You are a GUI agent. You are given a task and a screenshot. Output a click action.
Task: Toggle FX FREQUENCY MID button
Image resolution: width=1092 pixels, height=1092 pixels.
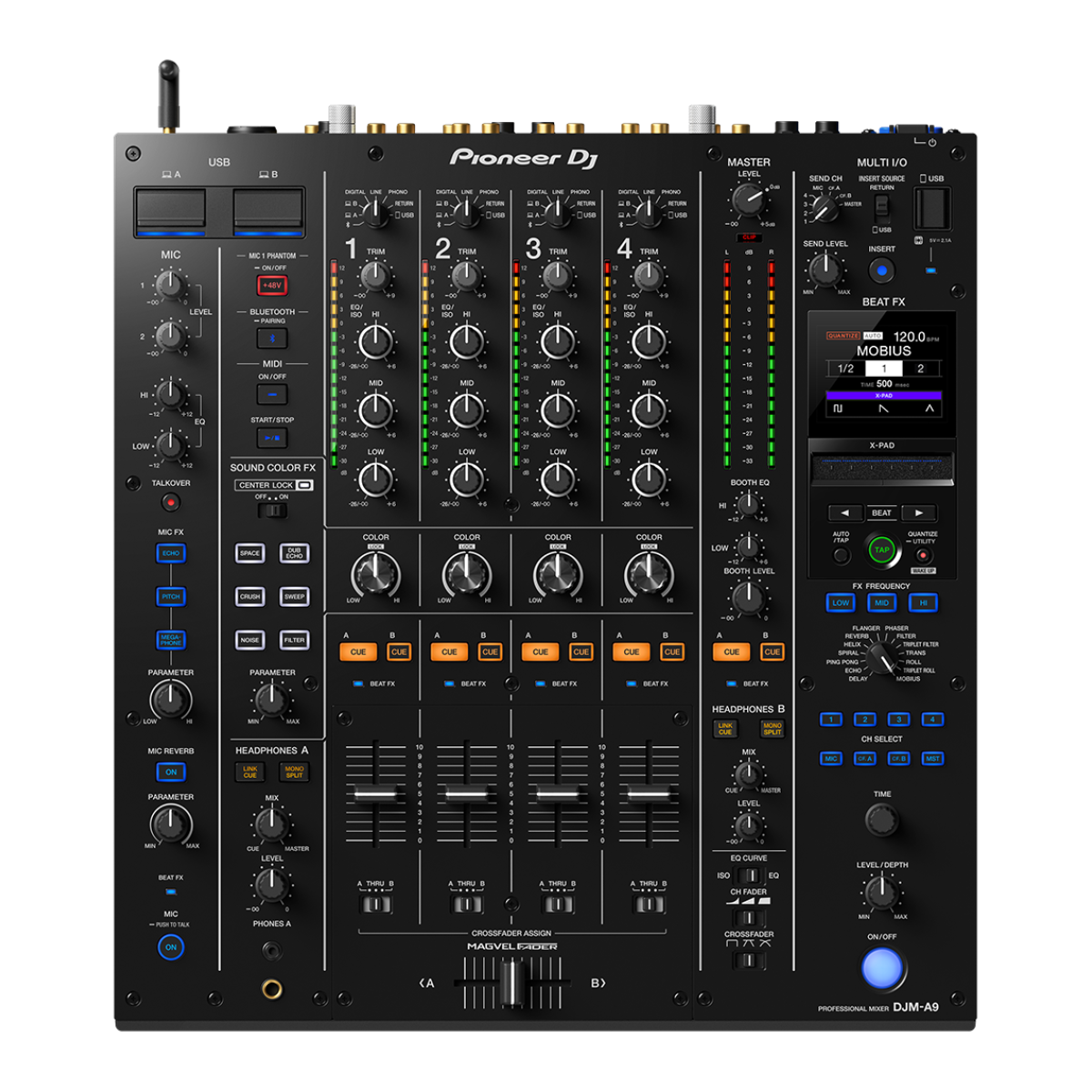pyautogui.click(x=882, y=602)
